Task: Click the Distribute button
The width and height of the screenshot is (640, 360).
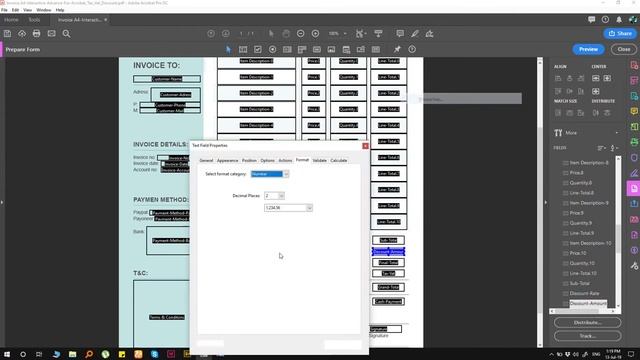Action: coord(587,322)
